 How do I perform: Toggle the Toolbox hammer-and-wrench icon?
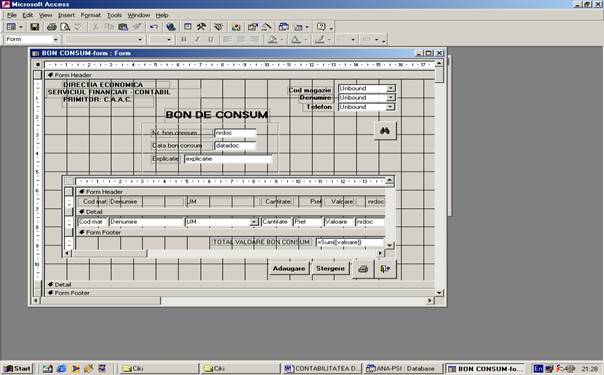pos(201,27)
